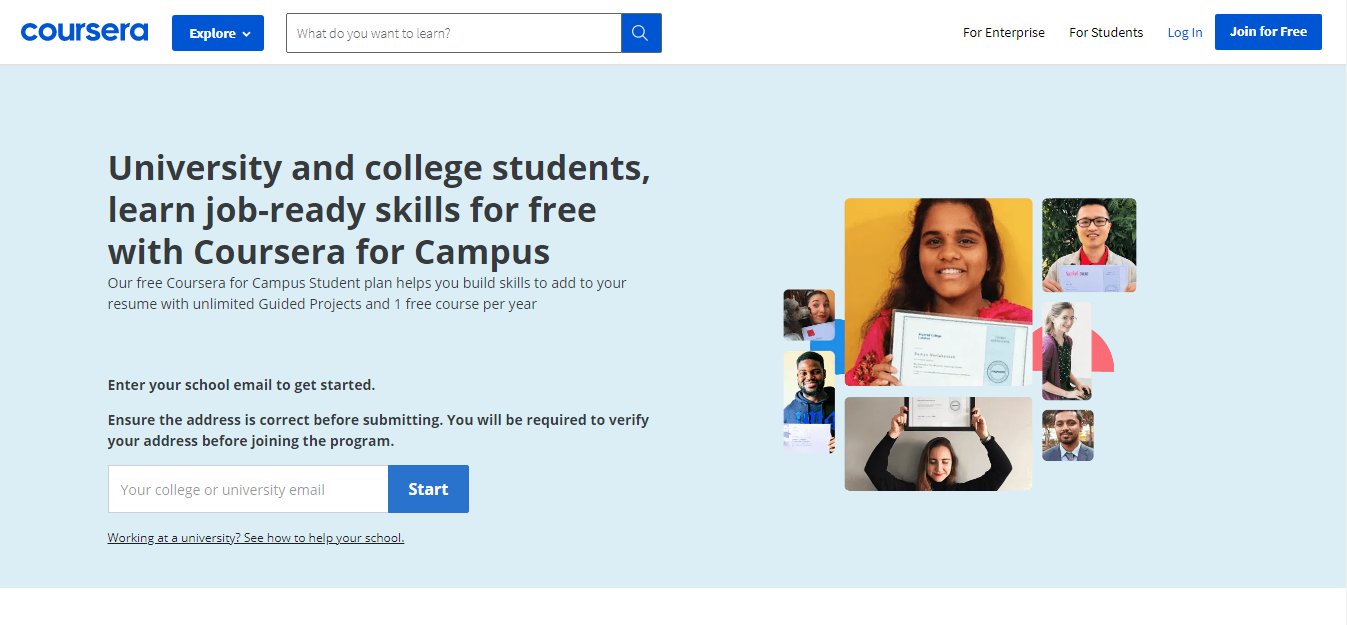The image size is (1347, 625).
Task: Click the headline 'University and college students' text
Action: pos(378,168)
